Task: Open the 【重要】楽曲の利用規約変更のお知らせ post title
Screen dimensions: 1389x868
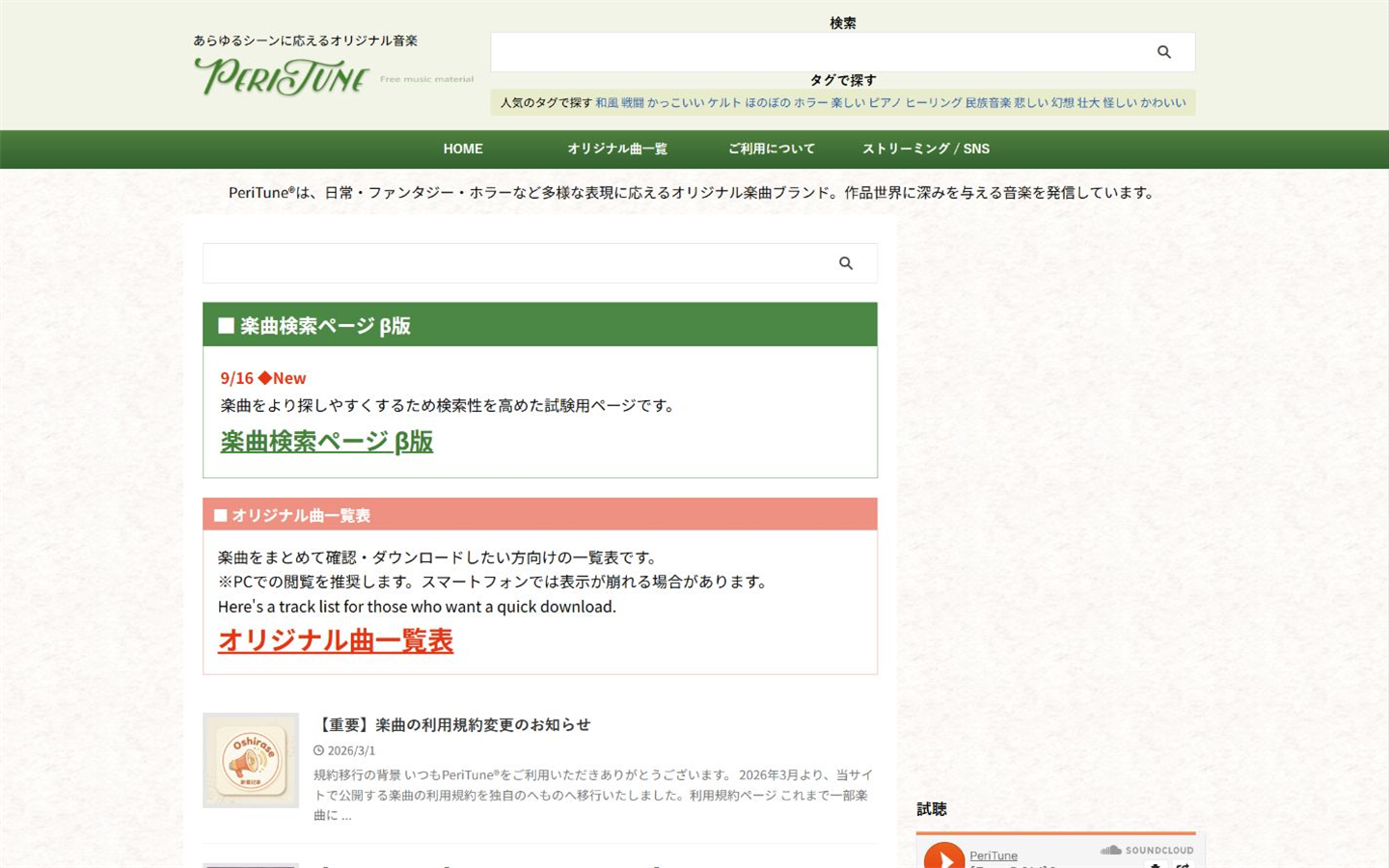Action: pos(452,724)
